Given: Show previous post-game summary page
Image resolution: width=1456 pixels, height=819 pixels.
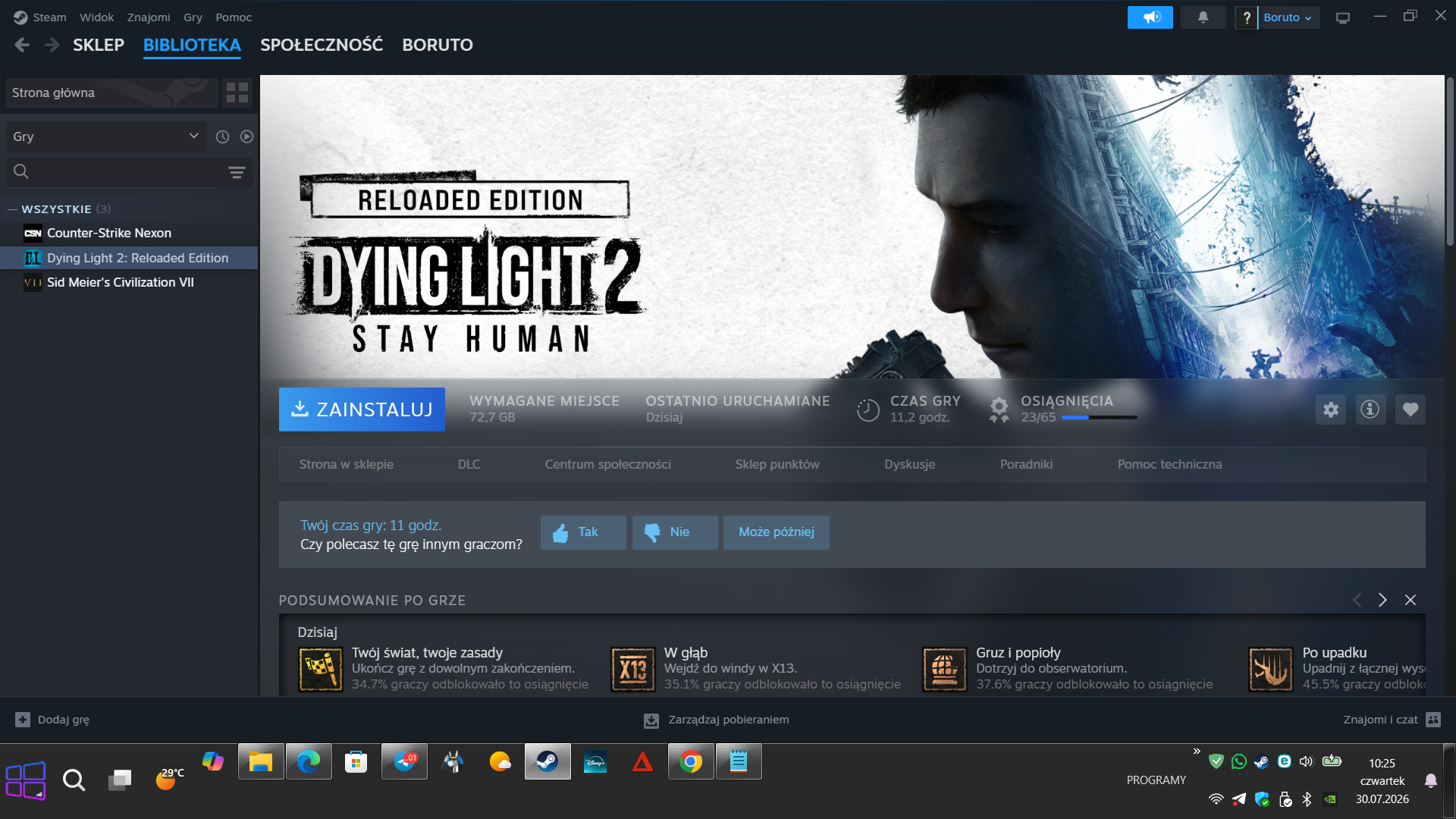Looking at the screenshot, I should pos(1357,600).
